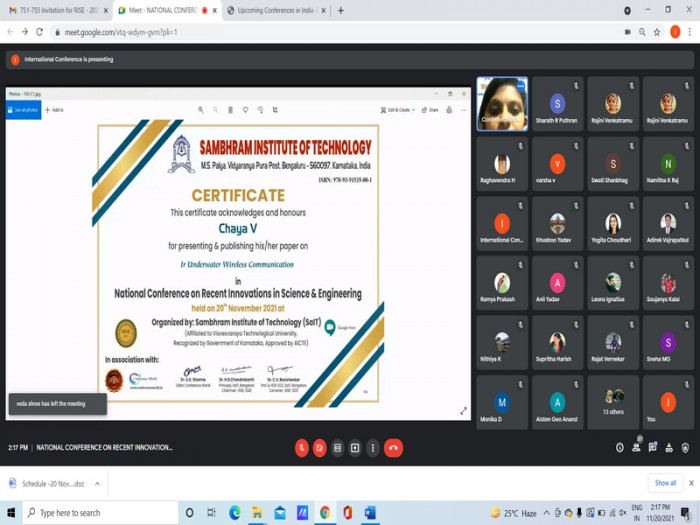700x525 pixels.
Task: Turn on the camera in Meet
Action: (319, 448)
